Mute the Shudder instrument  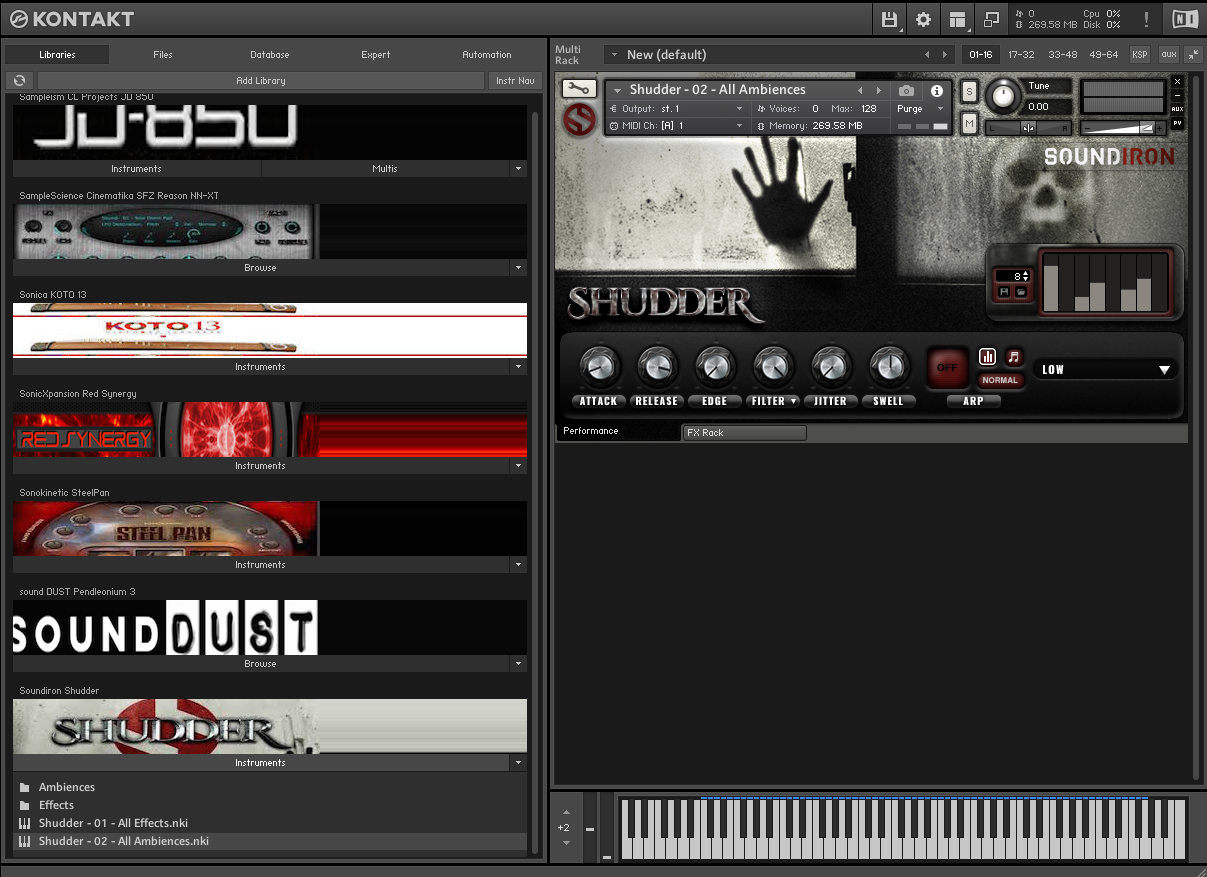[969, 123]
